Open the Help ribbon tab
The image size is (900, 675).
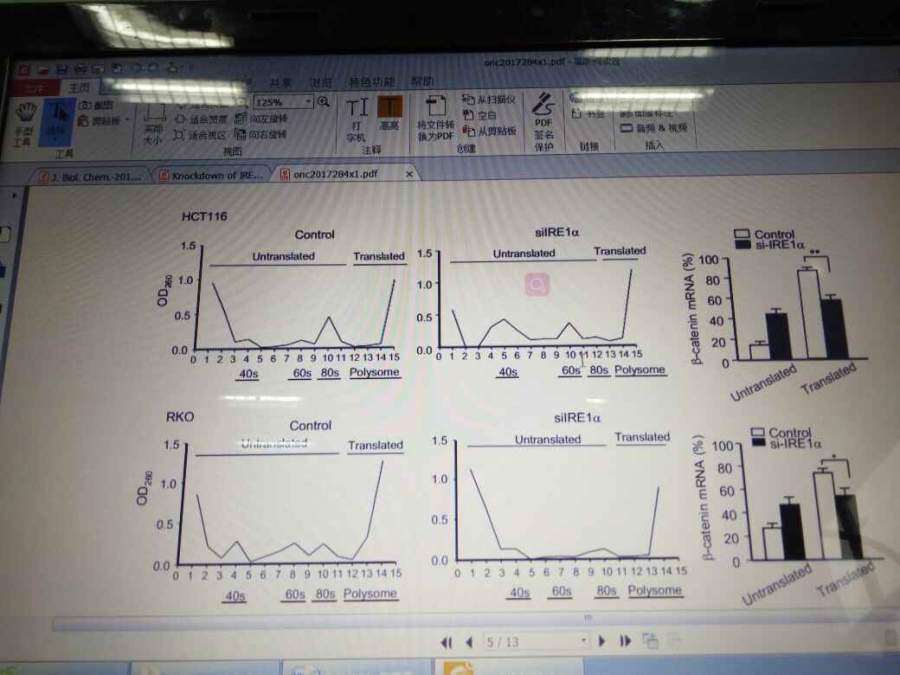(x=422, y=81)
